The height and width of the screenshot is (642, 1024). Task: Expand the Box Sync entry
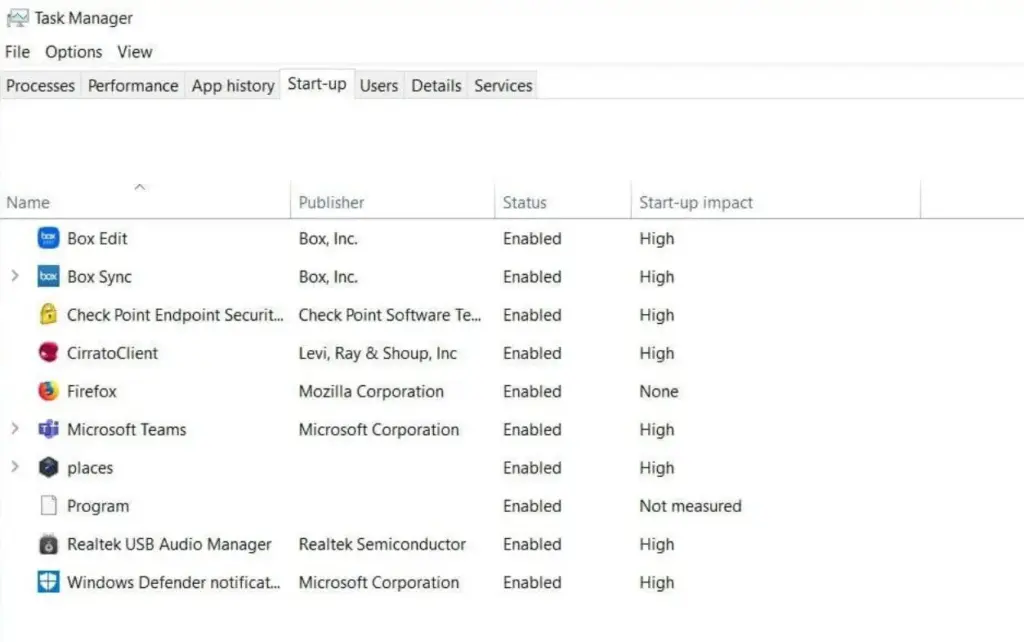point(14,277)
